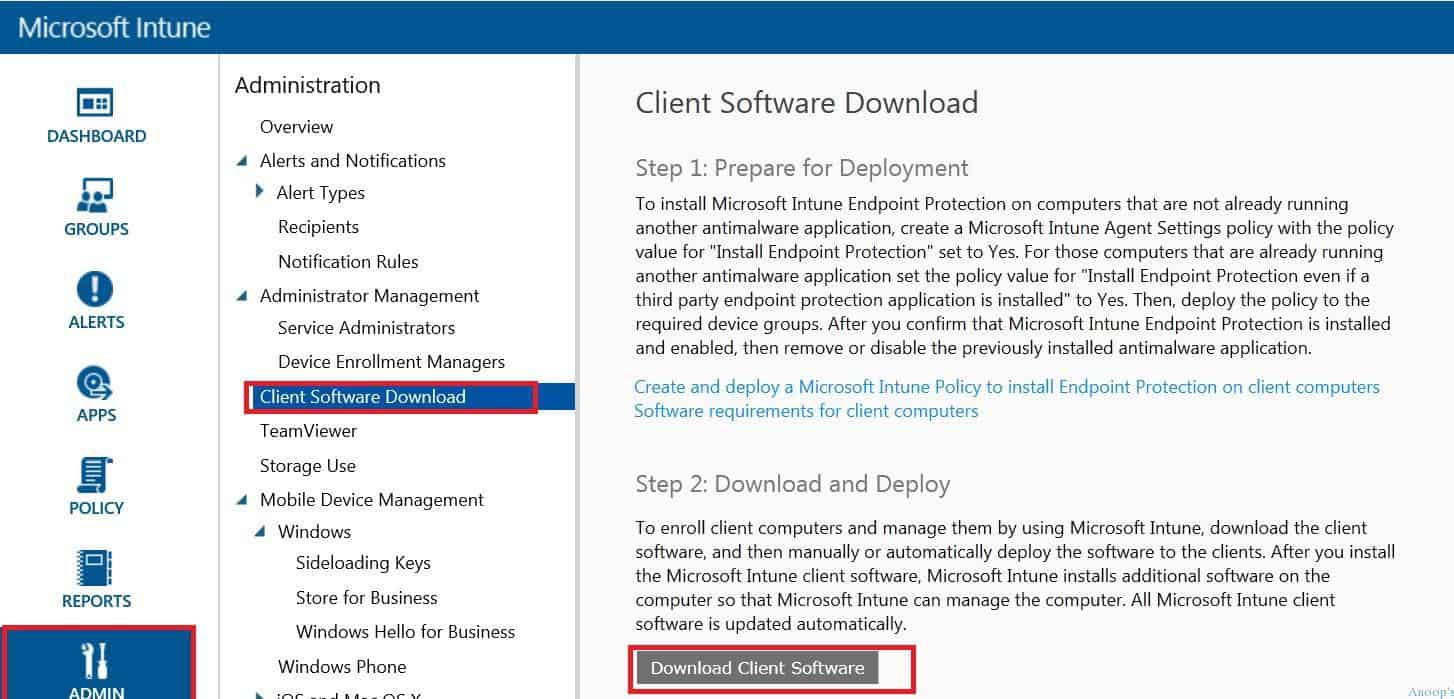This screenshot has width=1454, height=699.
Task: Click the Microsoft Intune header title
Action: [x=114, y=27]
